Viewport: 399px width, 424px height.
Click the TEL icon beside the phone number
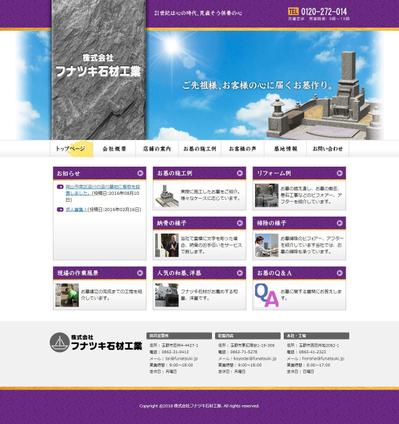coord(293,11)
